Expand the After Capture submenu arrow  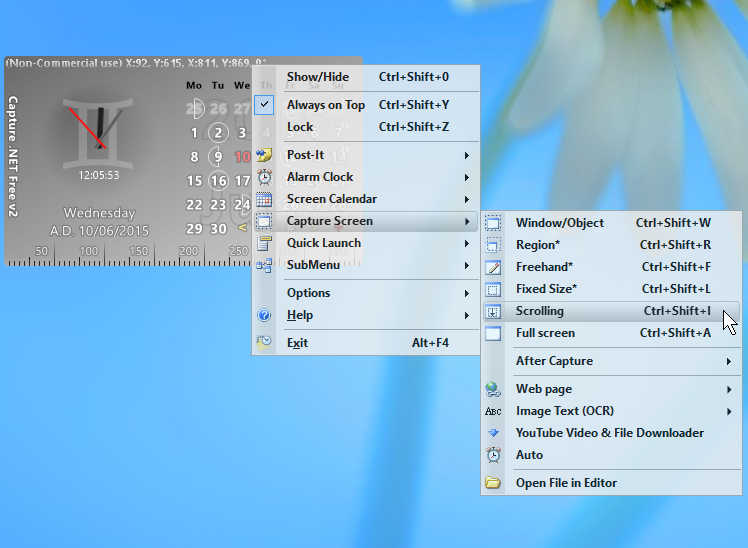pos(729,362)
